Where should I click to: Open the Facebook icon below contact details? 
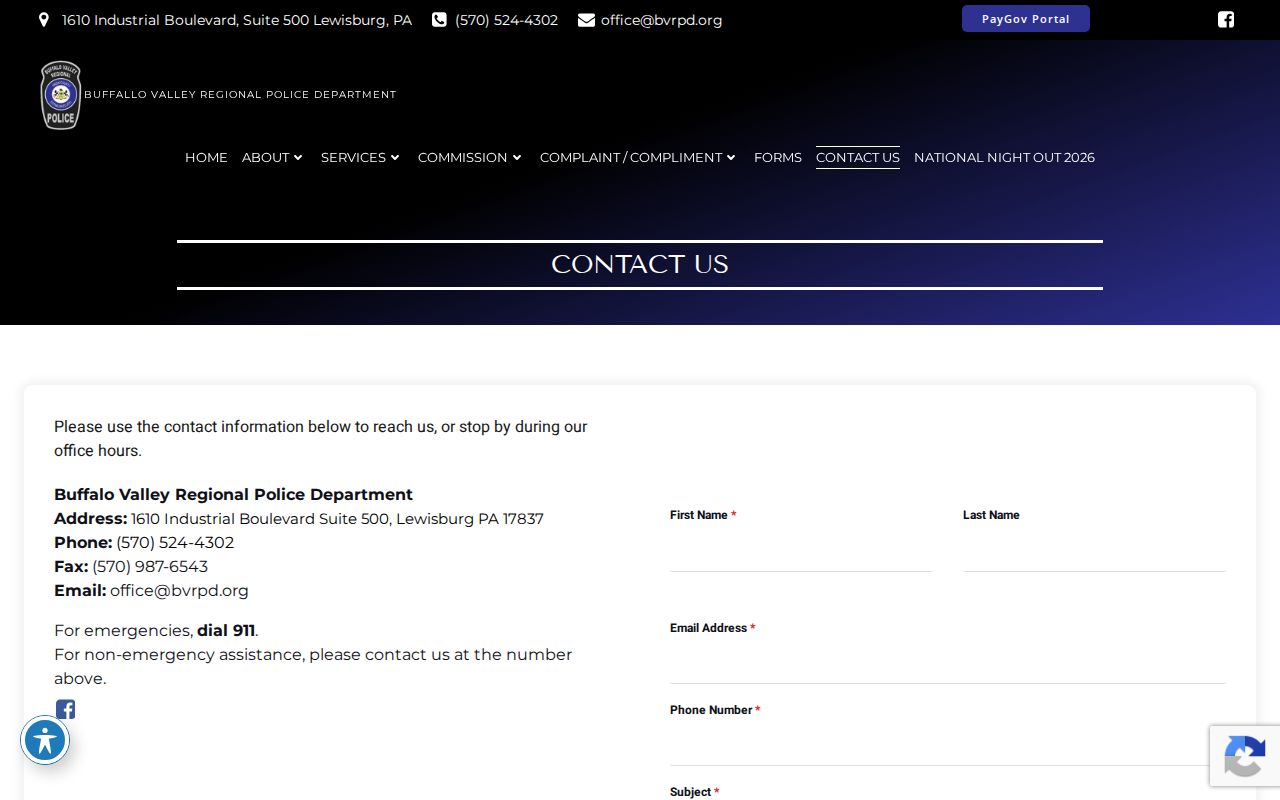[x=65, y=710]
